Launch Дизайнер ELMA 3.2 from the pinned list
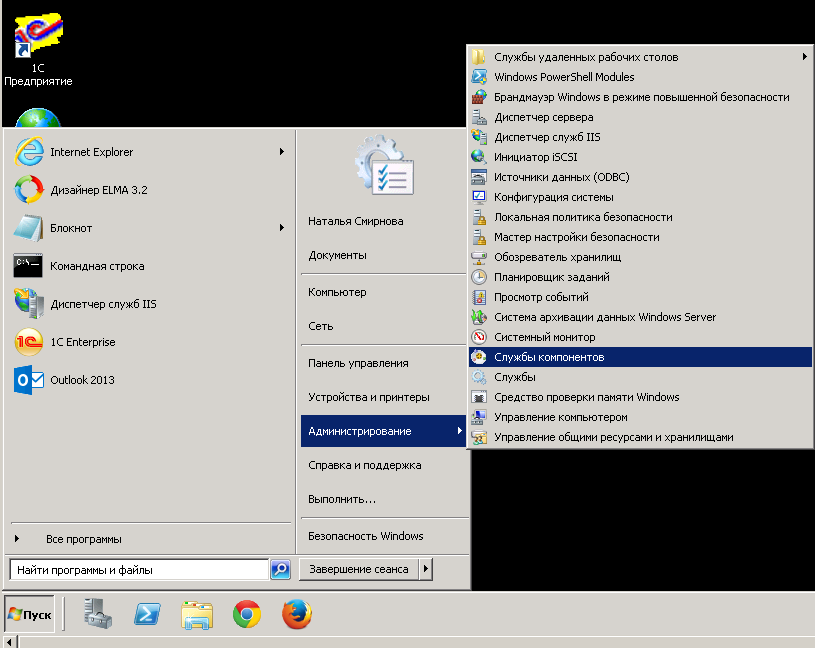 pos(28,190)
